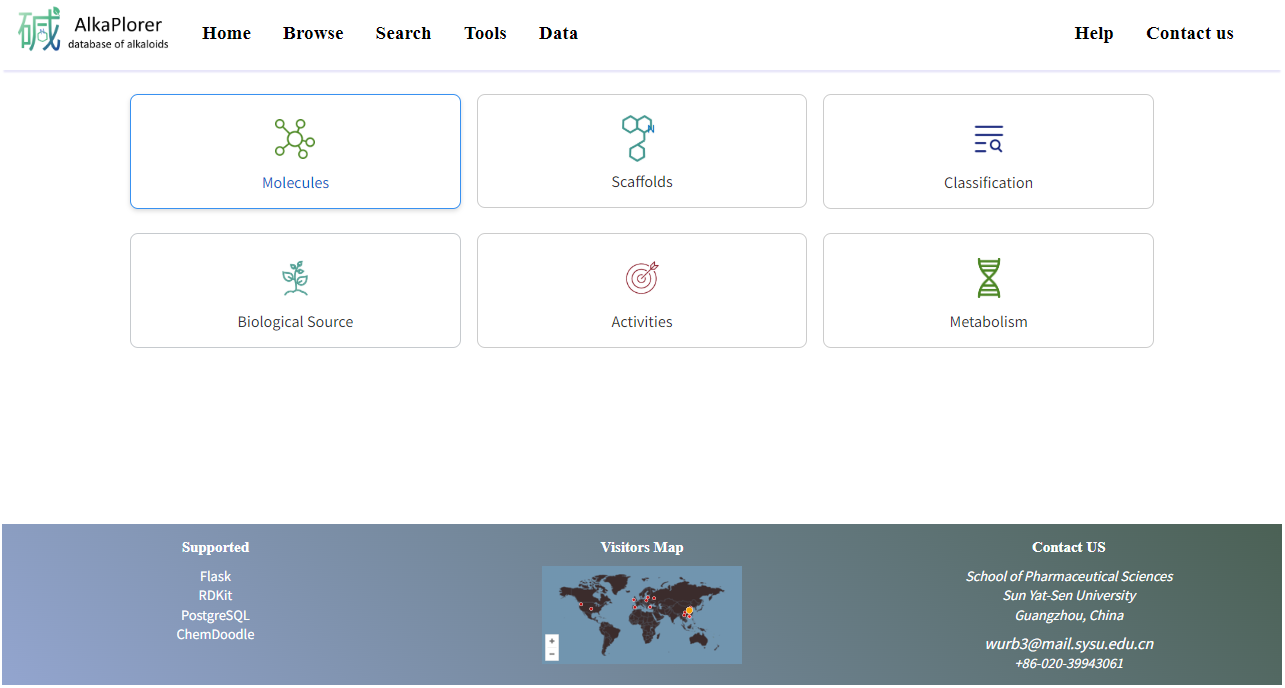Click the Scaffolds ring structure icon
This screenshot has width=1285, height=688.
[x=638, y=137]
